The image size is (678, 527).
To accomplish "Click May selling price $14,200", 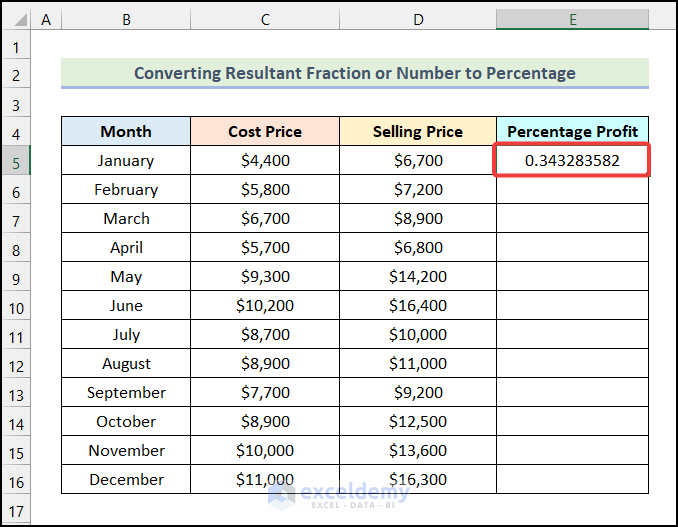I will tap(417, 277).
